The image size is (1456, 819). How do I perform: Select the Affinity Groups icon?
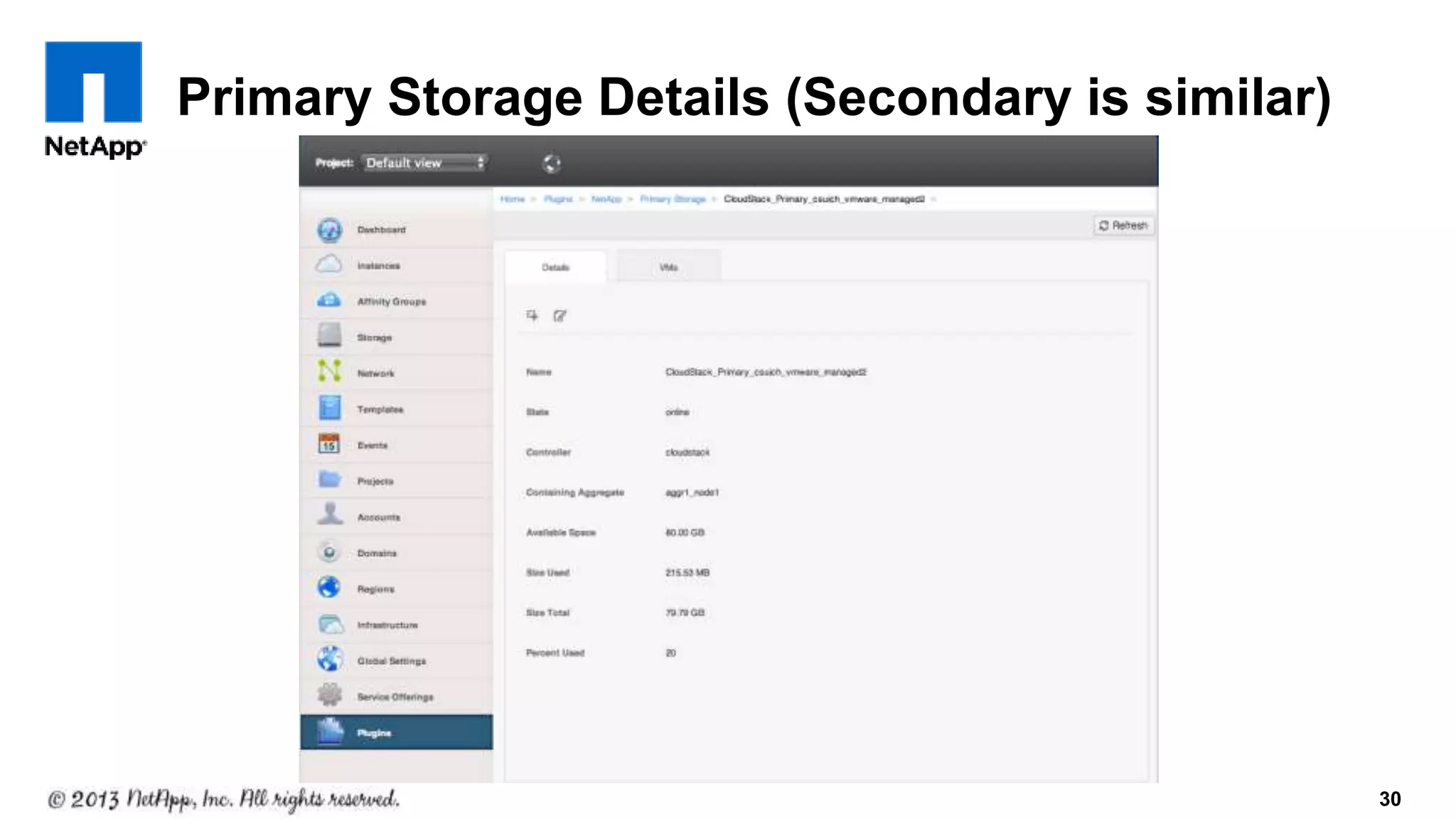pyautogui.click(x=329, y=300)
